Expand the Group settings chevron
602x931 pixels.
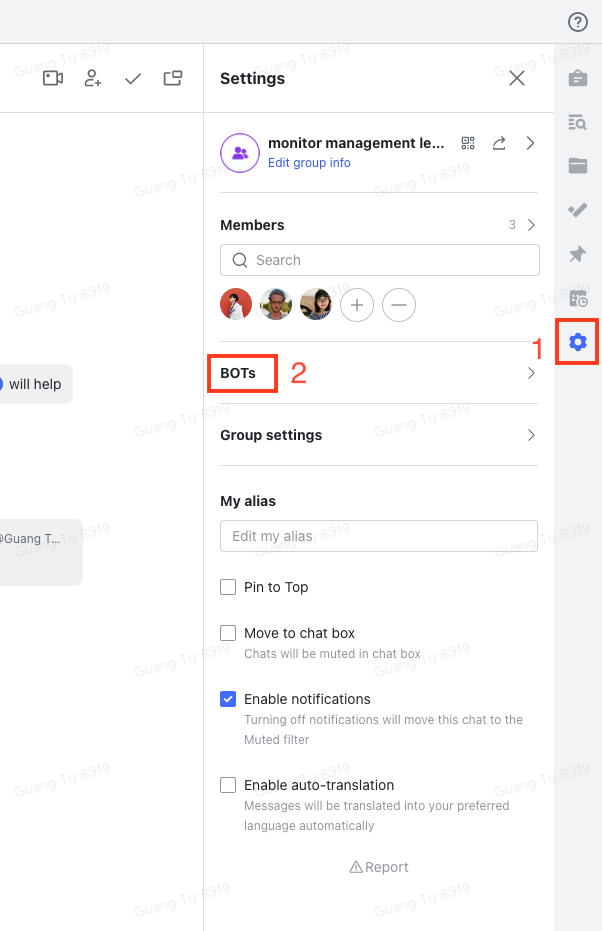(531, 435)
